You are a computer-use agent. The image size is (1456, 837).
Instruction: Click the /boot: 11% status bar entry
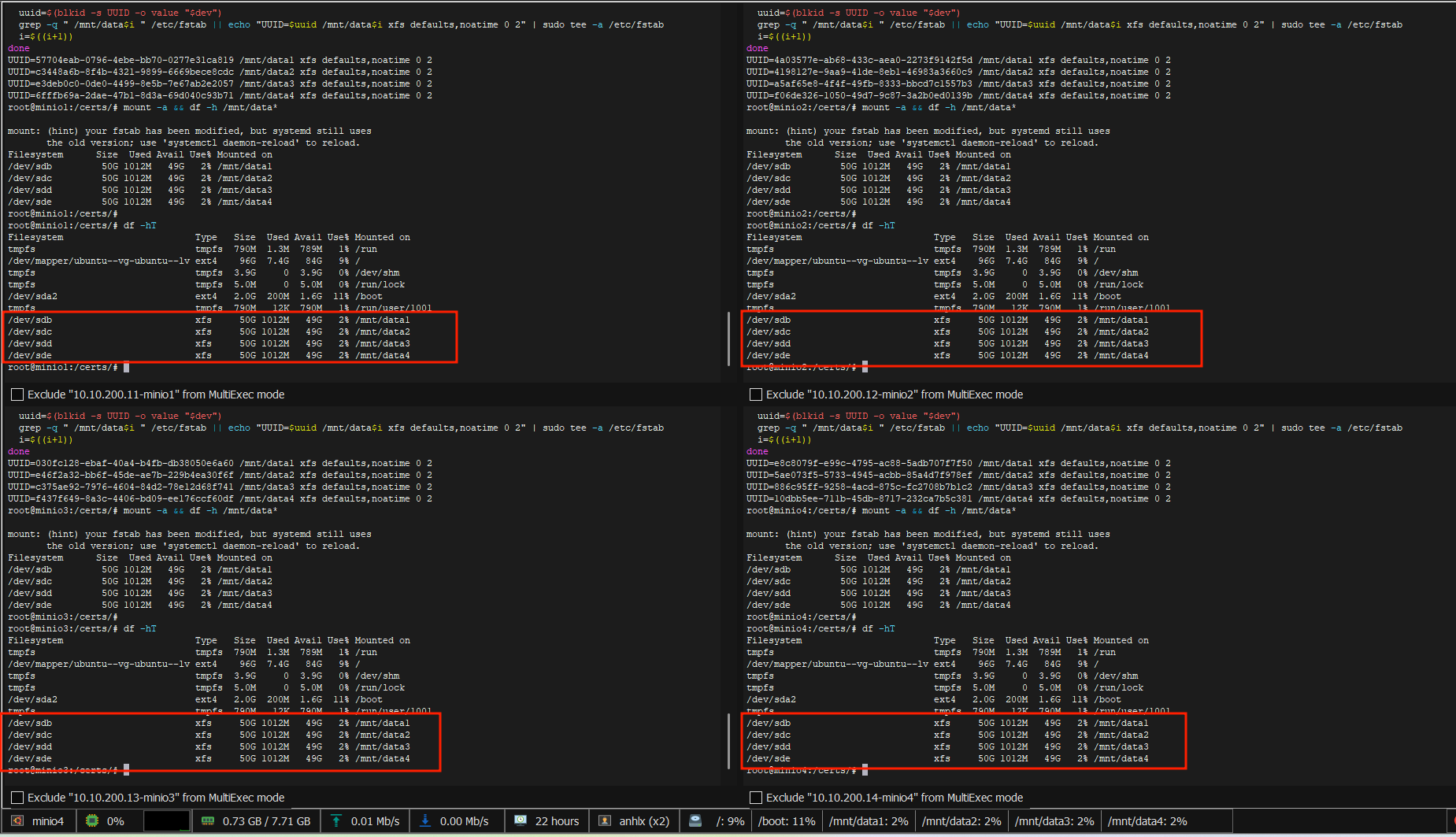click(787, 821)
